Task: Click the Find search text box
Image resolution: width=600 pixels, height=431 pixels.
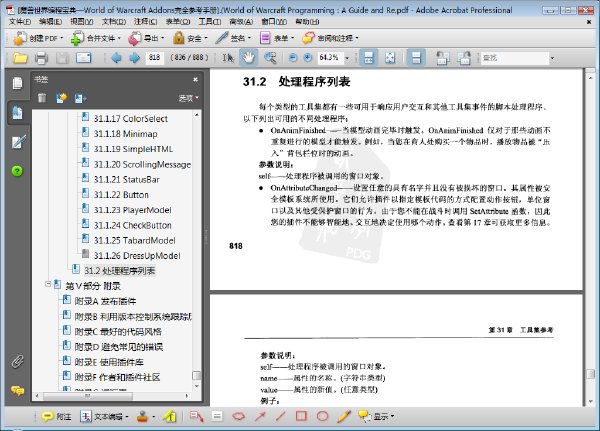Action: coord(514,58)
